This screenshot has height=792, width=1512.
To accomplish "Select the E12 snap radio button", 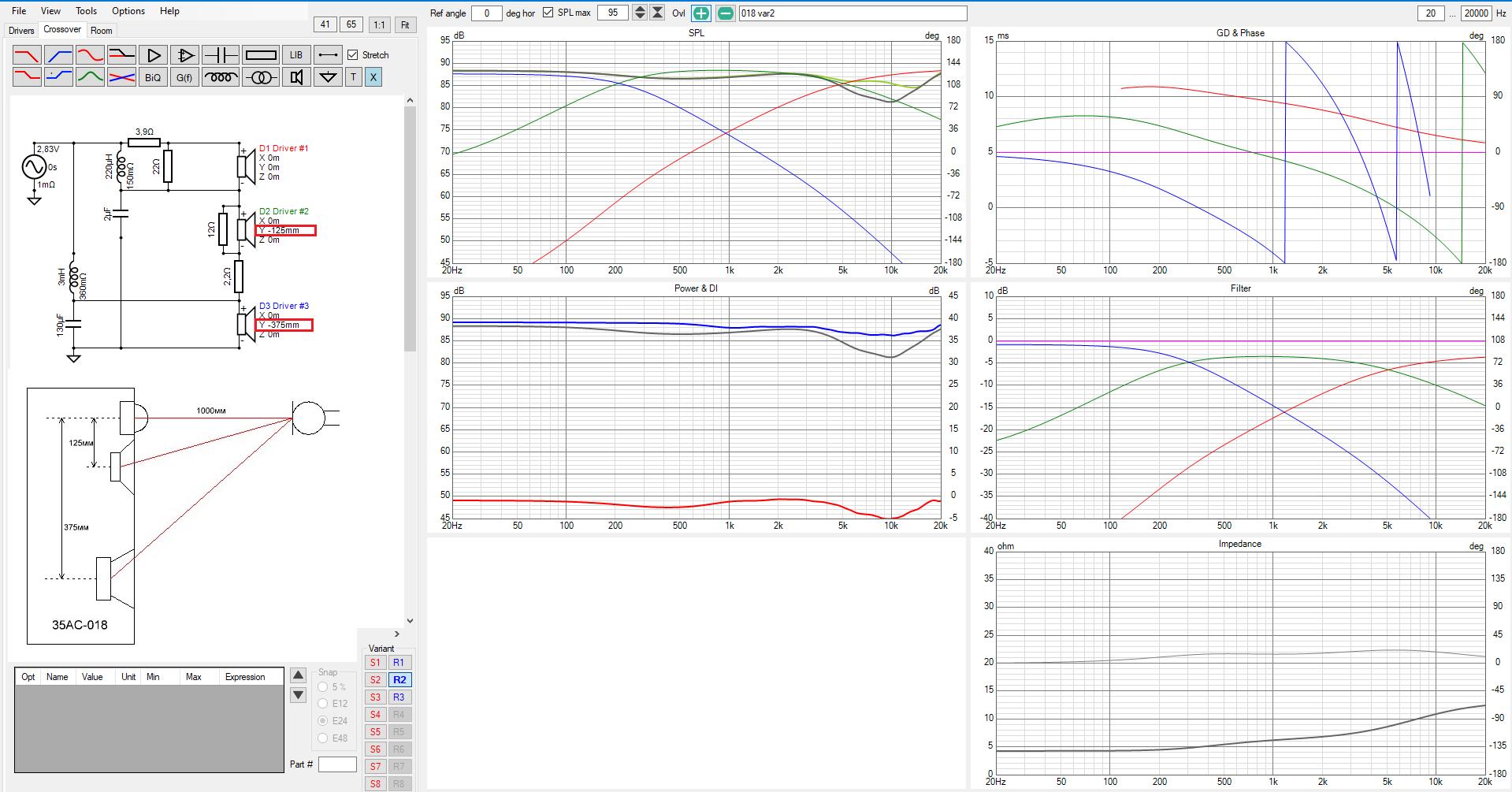I will (x=323, y=704).
